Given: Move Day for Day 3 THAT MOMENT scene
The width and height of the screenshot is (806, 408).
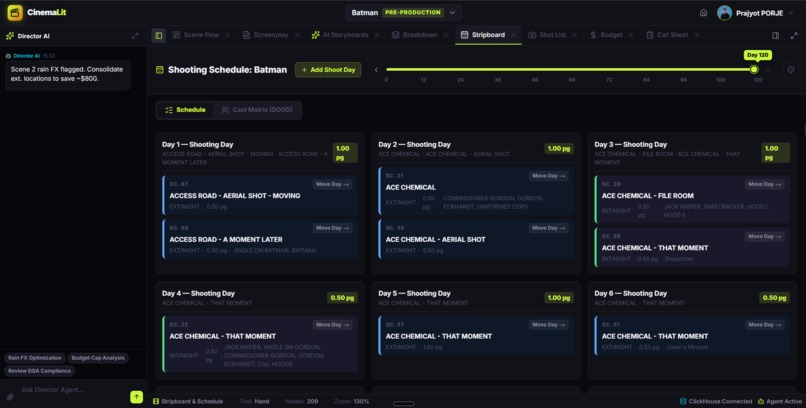Looking at the screenshot, I should point(765,236).
